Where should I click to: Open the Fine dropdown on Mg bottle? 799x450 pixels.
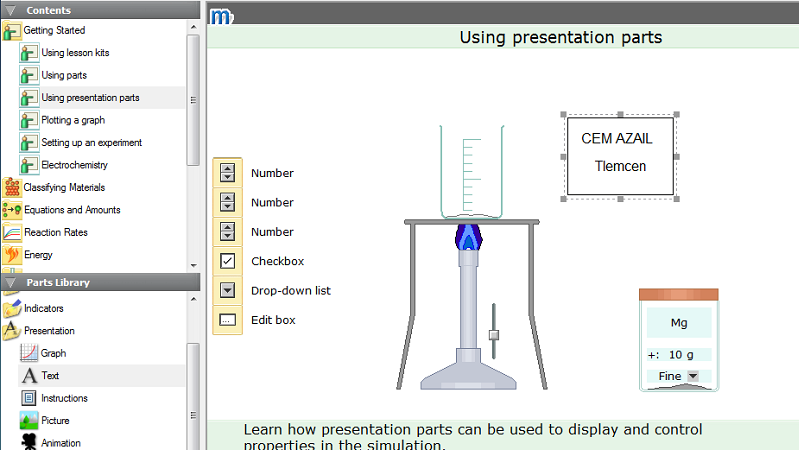(x=693, y=377)
